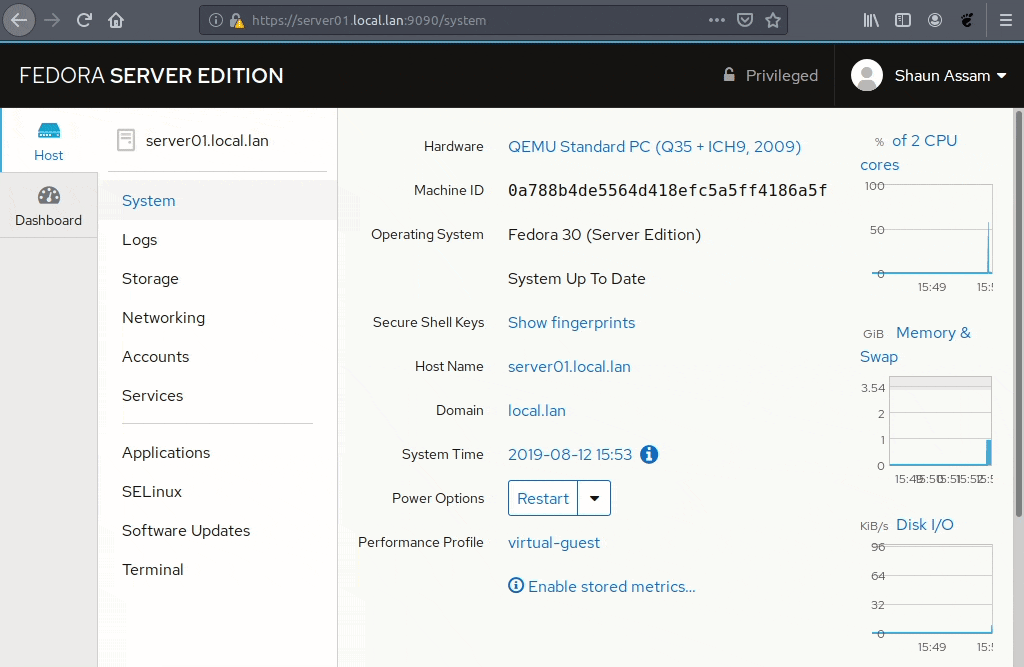1024x667 pixels.
Task: Open the page actions three-dot menu
Action: pos(717,20)
